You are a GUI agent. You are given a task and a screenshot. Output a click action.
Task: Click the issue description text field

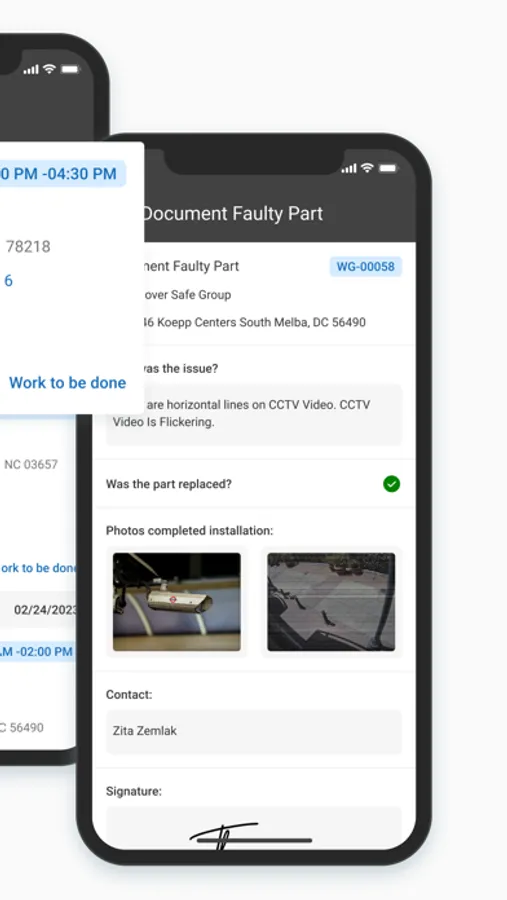[254, 414]
